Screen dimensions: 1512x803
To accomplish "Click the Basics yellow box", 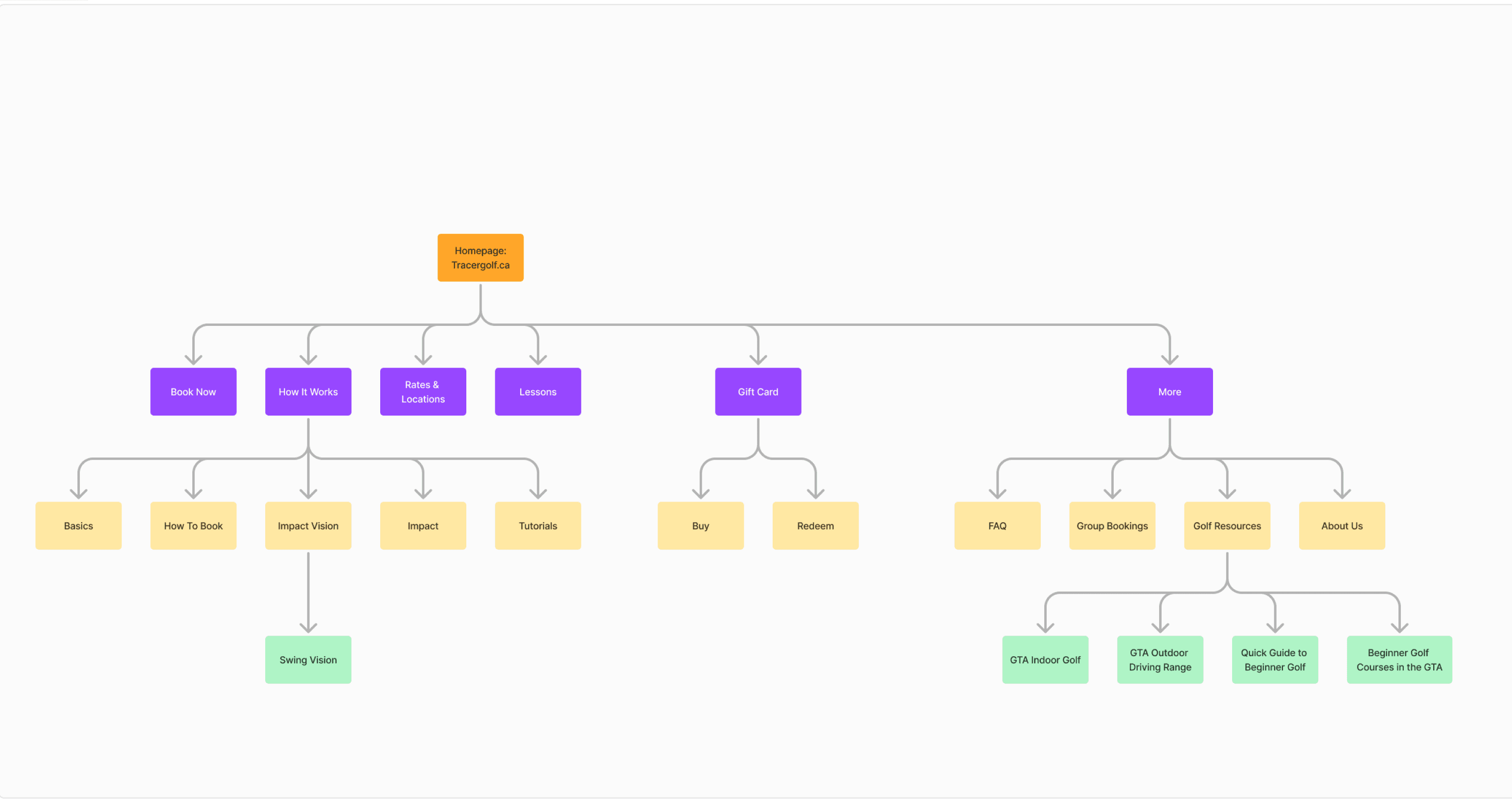I will tap(78, 526).
